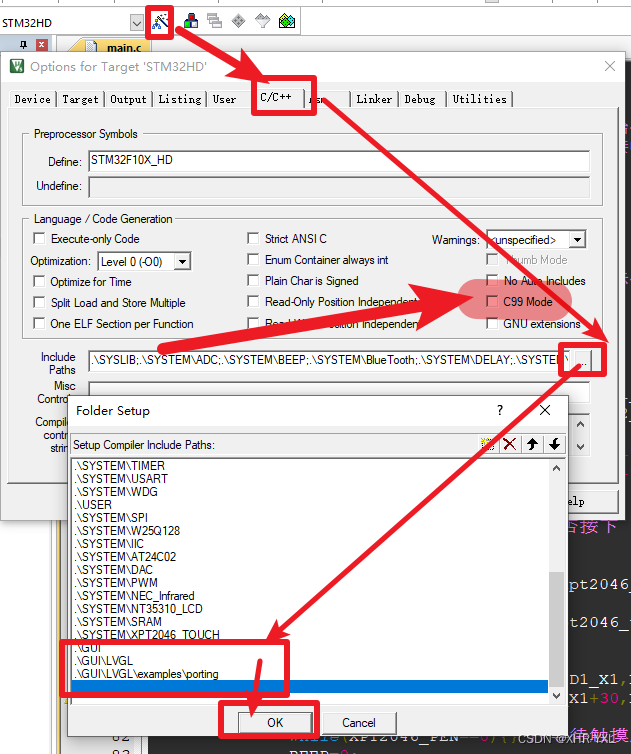Image resolution: width=631 pixels, height=754 pixels.
Task: Enable Plain Char is Signed
Action: point(253,280)
